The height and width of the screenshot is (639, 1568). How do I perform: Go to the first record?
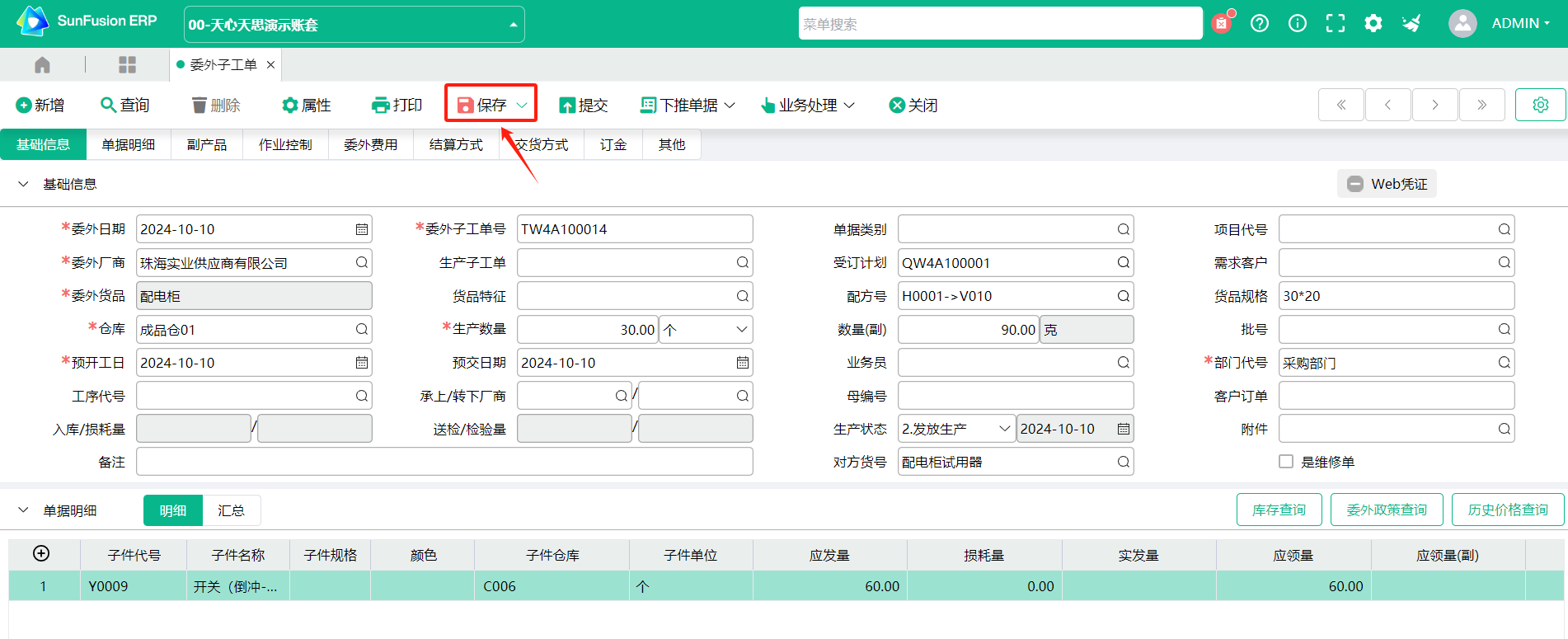[x=1341, y=105]
